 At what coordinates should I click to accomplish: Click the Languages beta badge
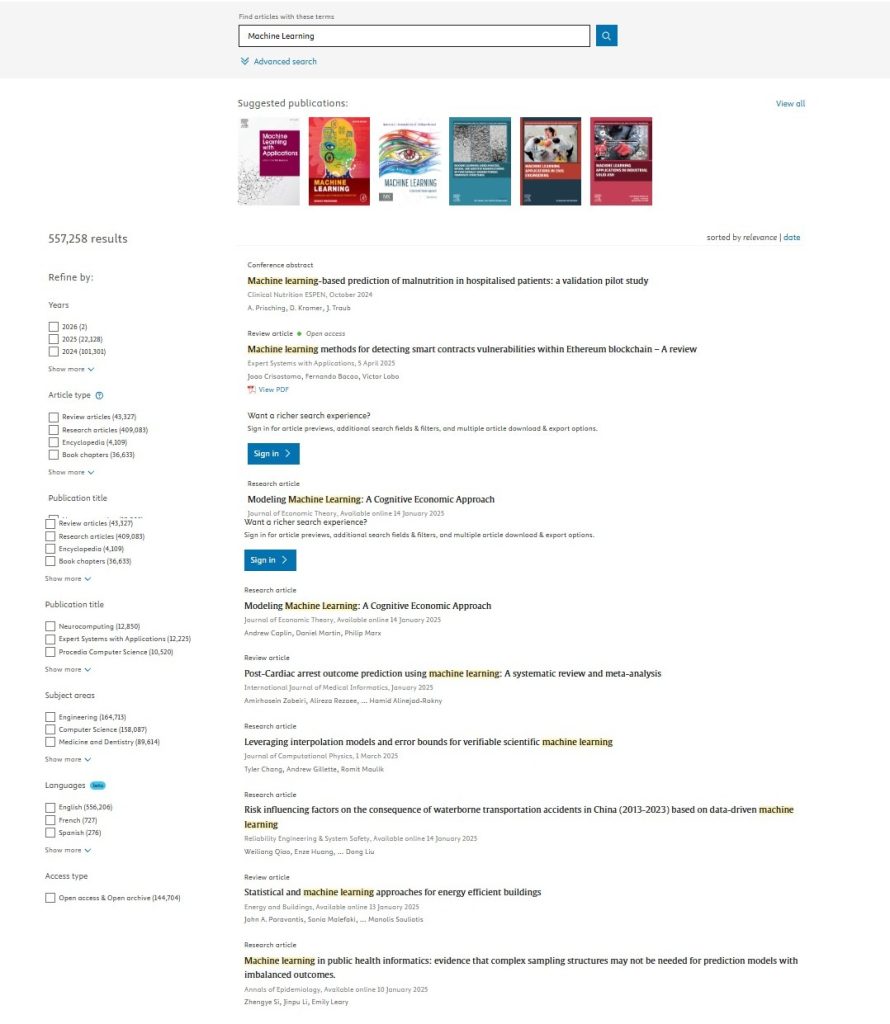point(97,785)
